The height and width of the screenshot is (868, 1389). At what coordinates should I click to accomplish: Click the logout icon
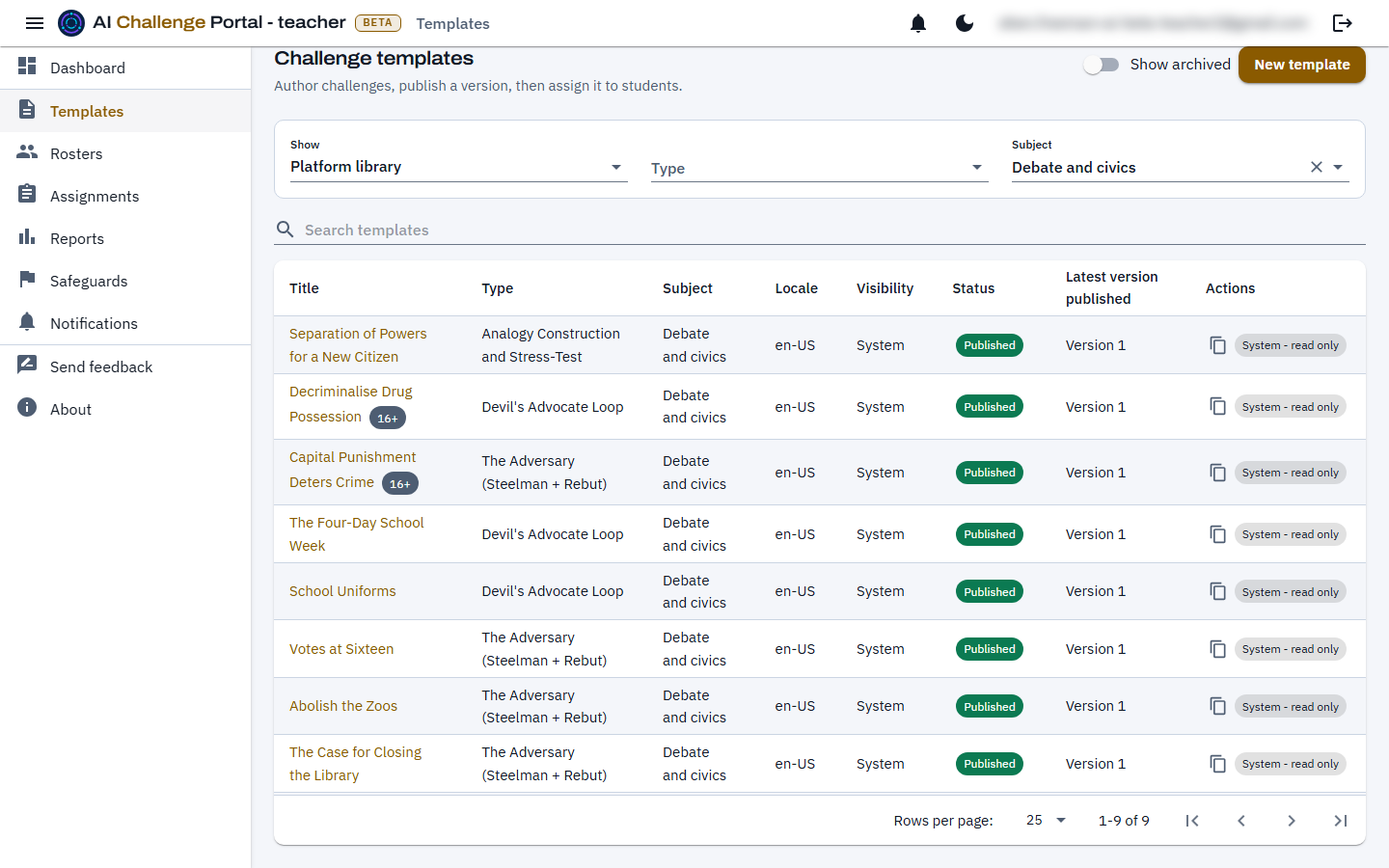tap(1343, 23)
